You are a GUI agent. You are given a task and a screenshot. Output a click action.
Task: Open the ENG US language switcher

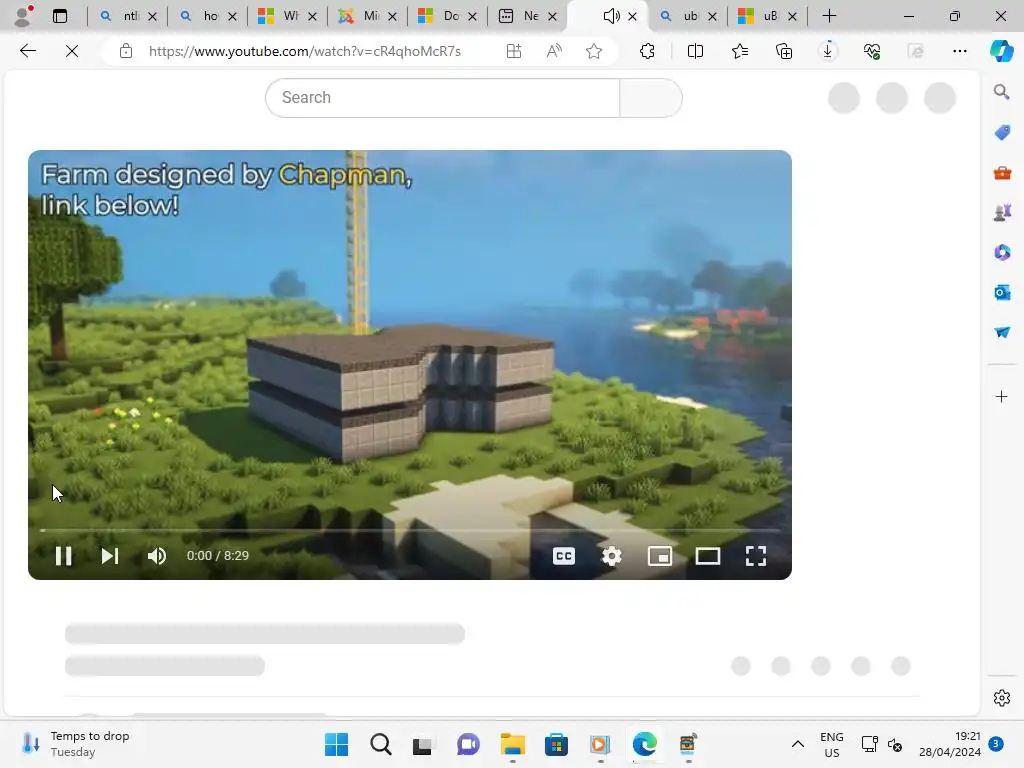point(831,744)
